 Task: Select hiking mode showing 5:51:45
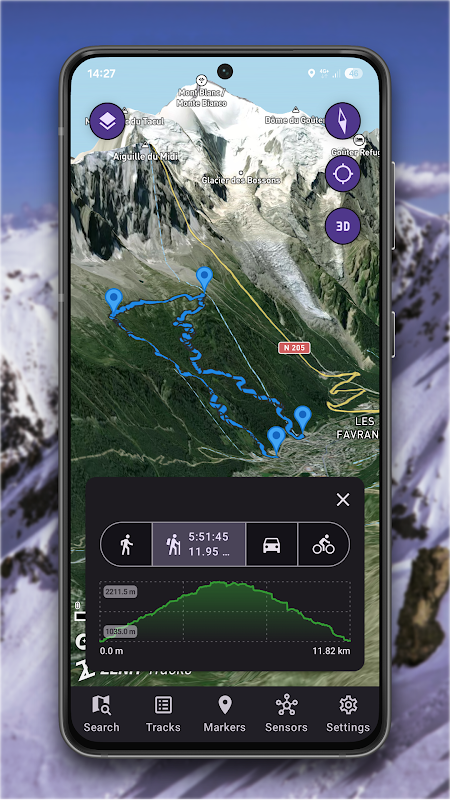tap(199, 544)
